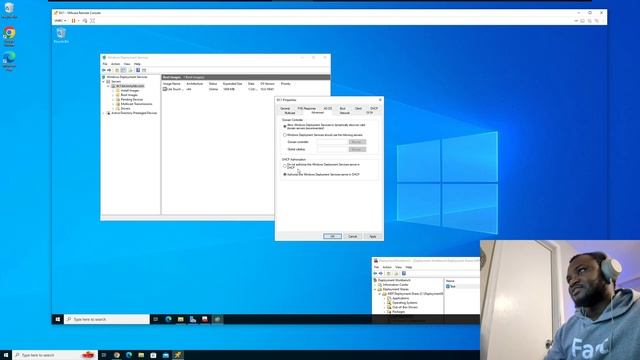This screenshot has width=640, height=360.
Task: Open Microsoft Edge desktop icon on host
Action: point(9,61)
